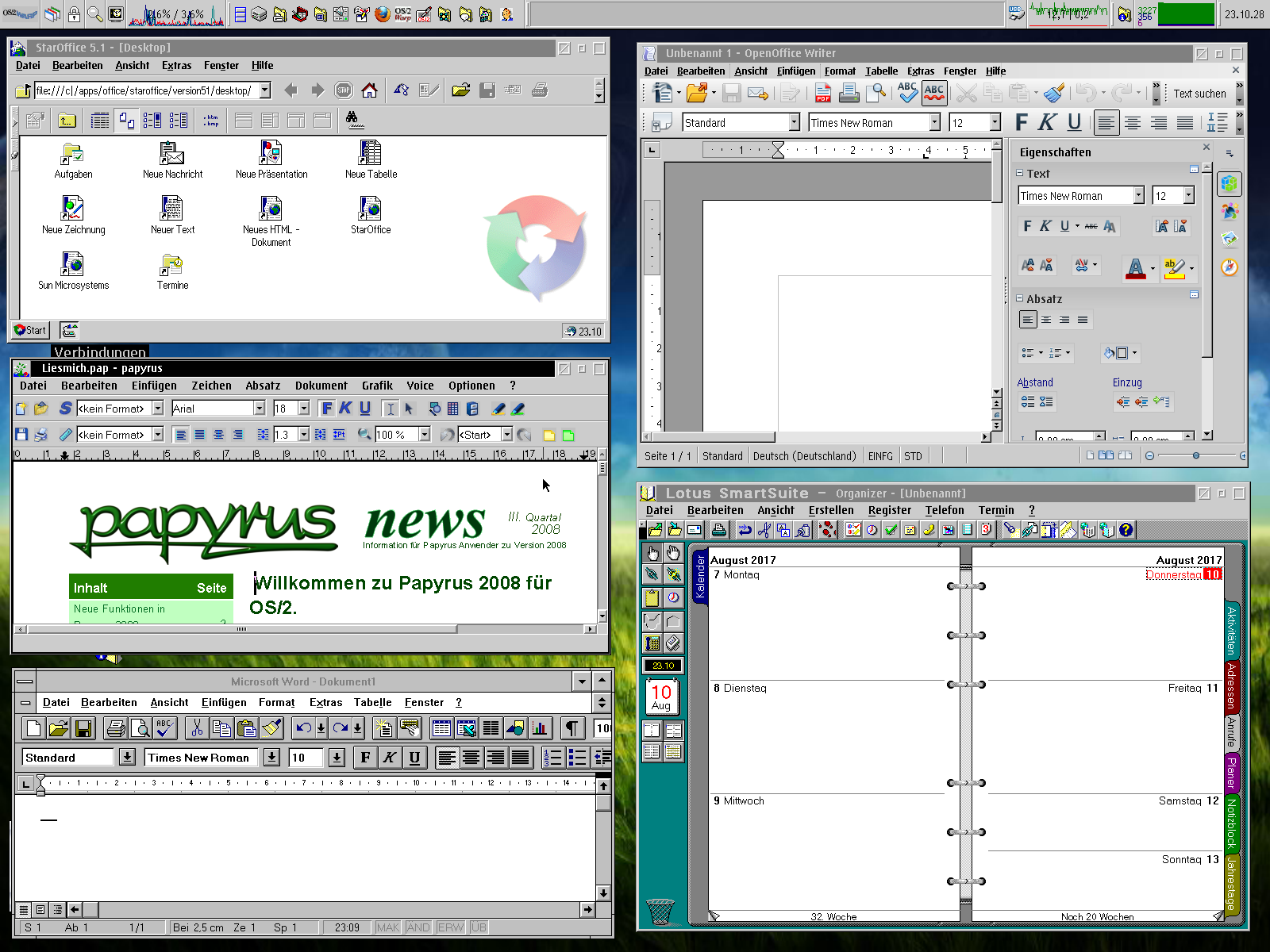Open Neuer Text icon in StarOffice
The image size is (1270, 952).
pyautogui.click(x=172, y=209)
